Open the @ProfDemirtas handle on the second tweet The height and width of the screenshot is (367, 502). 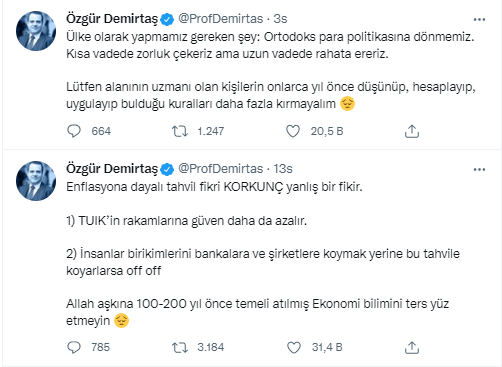click(221, 169)
